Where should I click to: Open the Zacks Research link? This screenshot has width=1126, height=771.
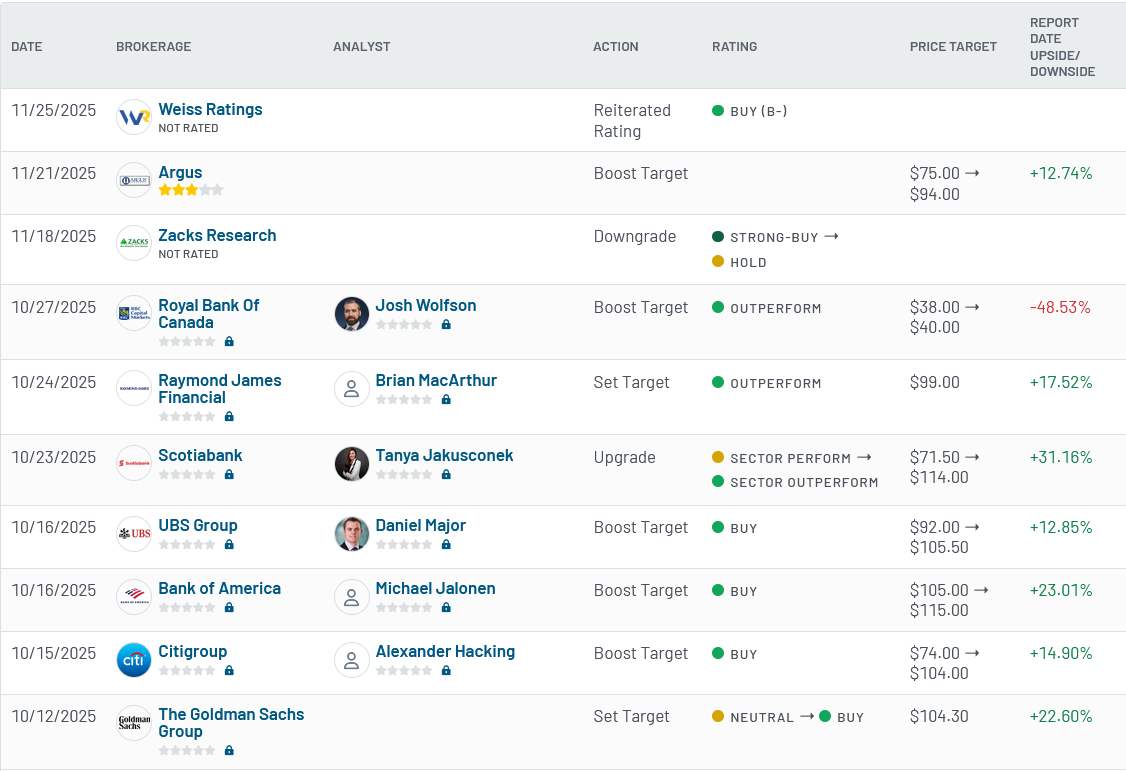point(217,235)
